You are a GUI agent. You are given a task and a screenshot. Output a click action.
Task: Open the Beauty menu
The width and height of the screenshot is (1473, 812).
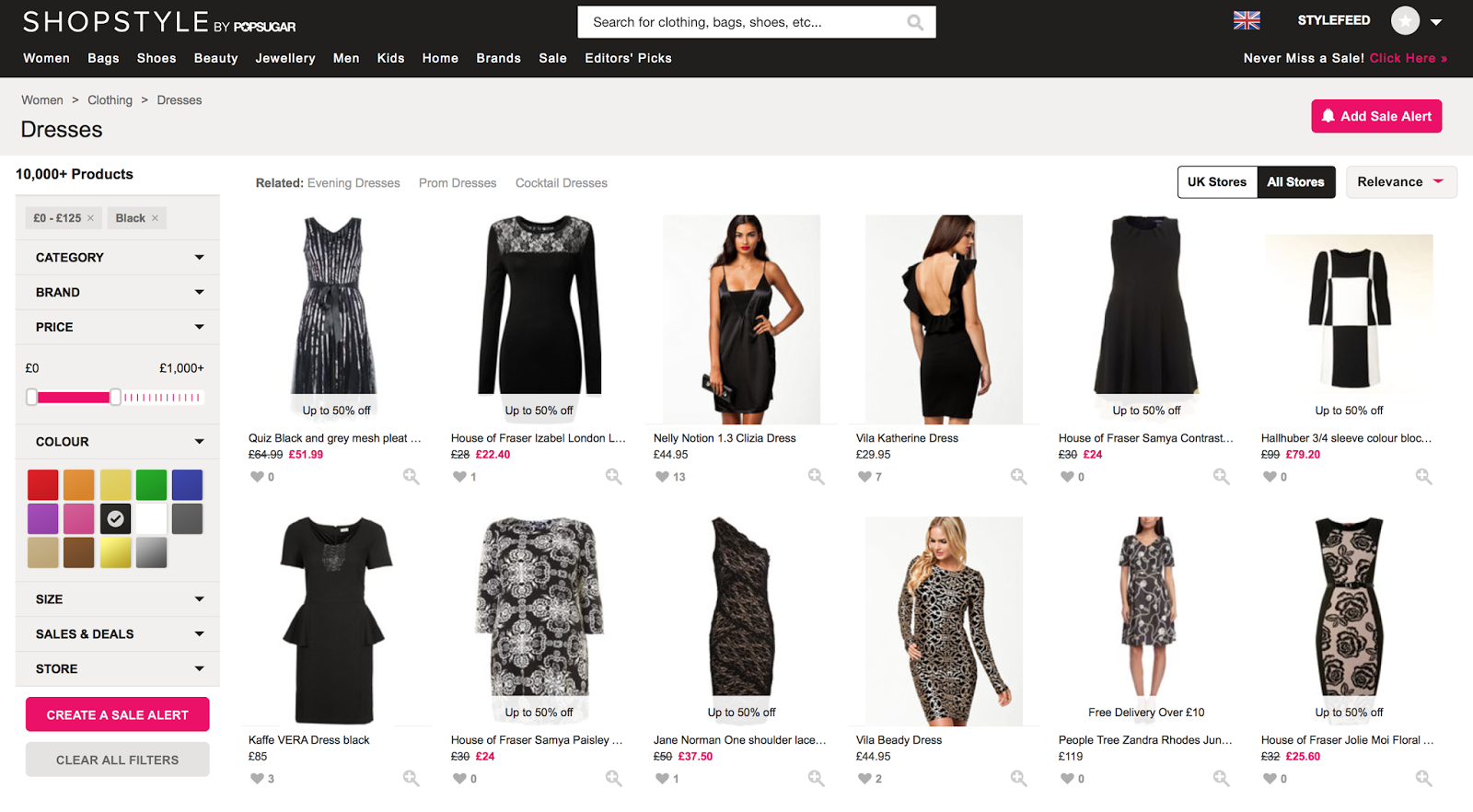pos(215,58)
